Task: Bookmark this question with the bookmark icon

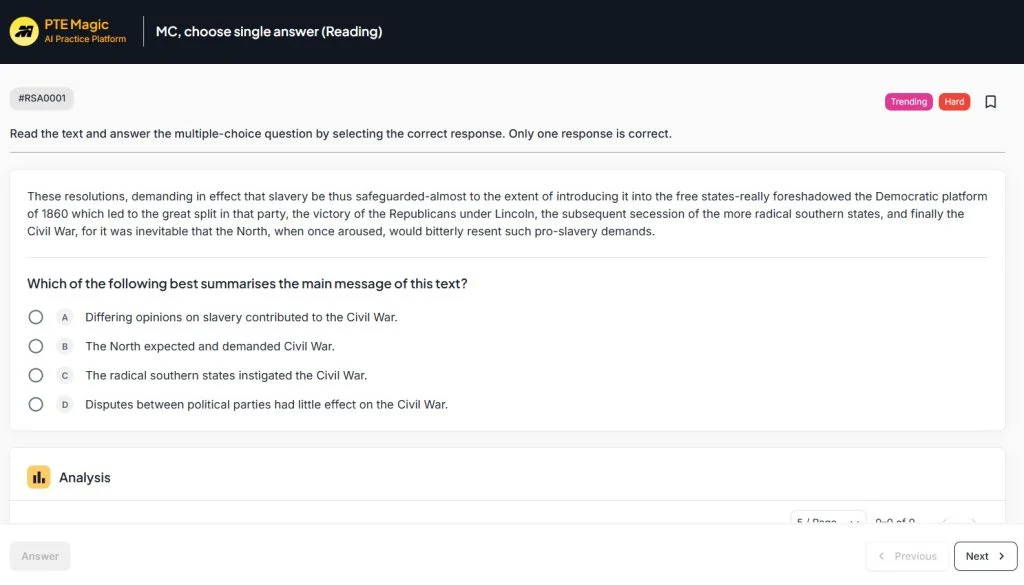Action: [x=990, y=102]
